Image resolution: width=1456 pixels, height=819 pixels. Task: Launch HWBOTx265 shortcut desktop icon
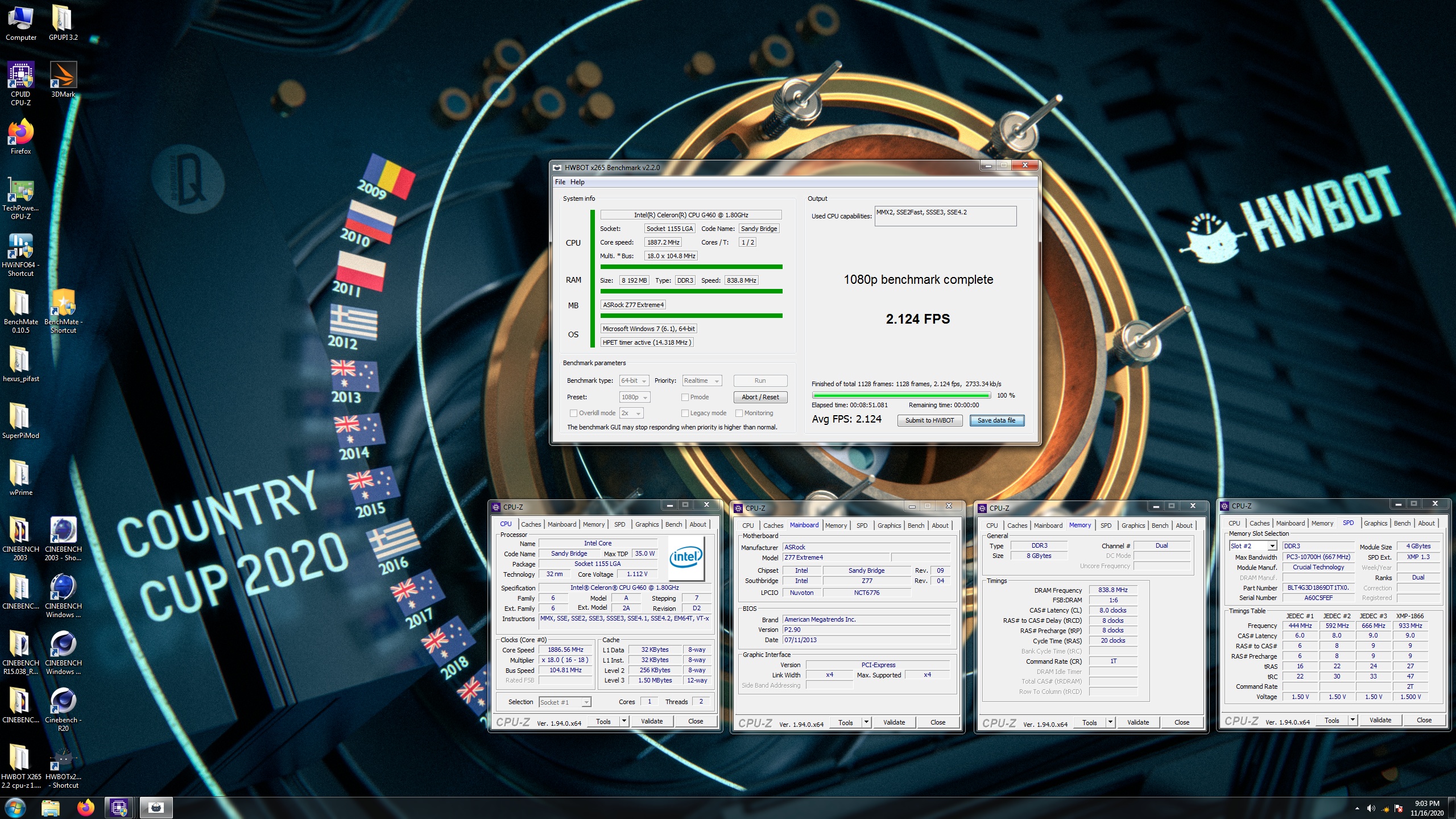63,766
